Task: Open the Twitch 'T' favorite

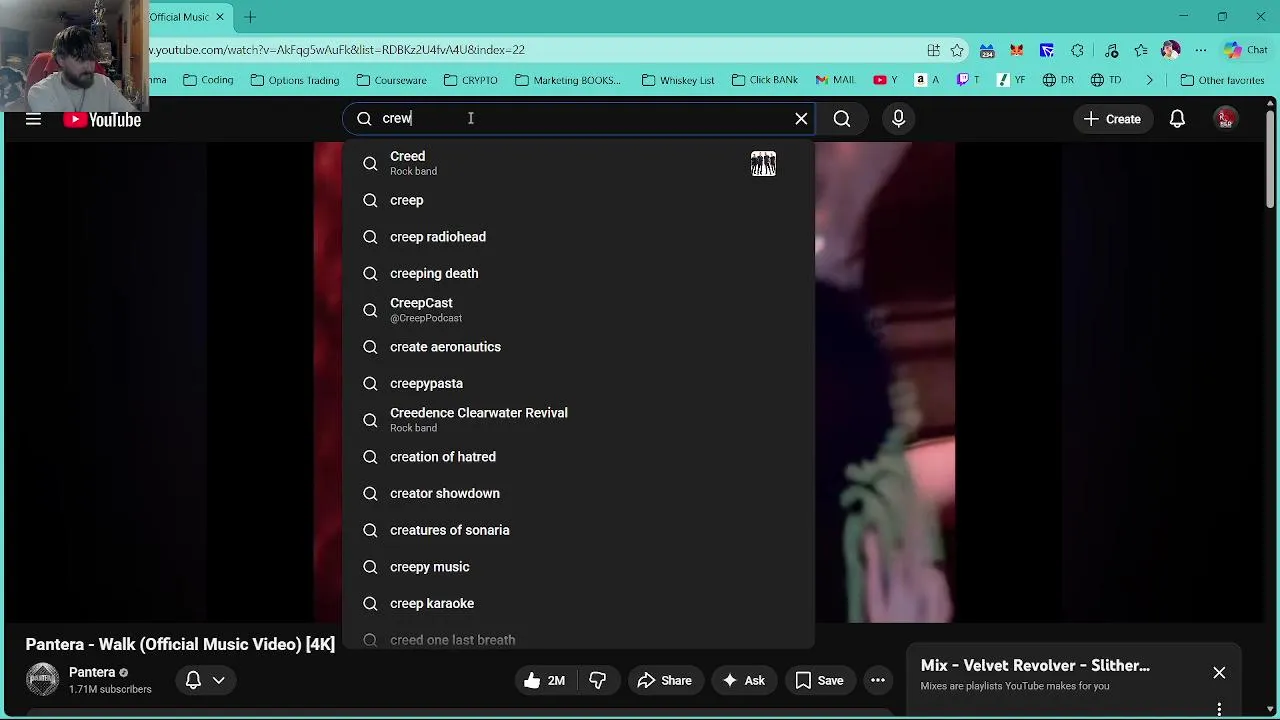Action: [x=968, y=80]
